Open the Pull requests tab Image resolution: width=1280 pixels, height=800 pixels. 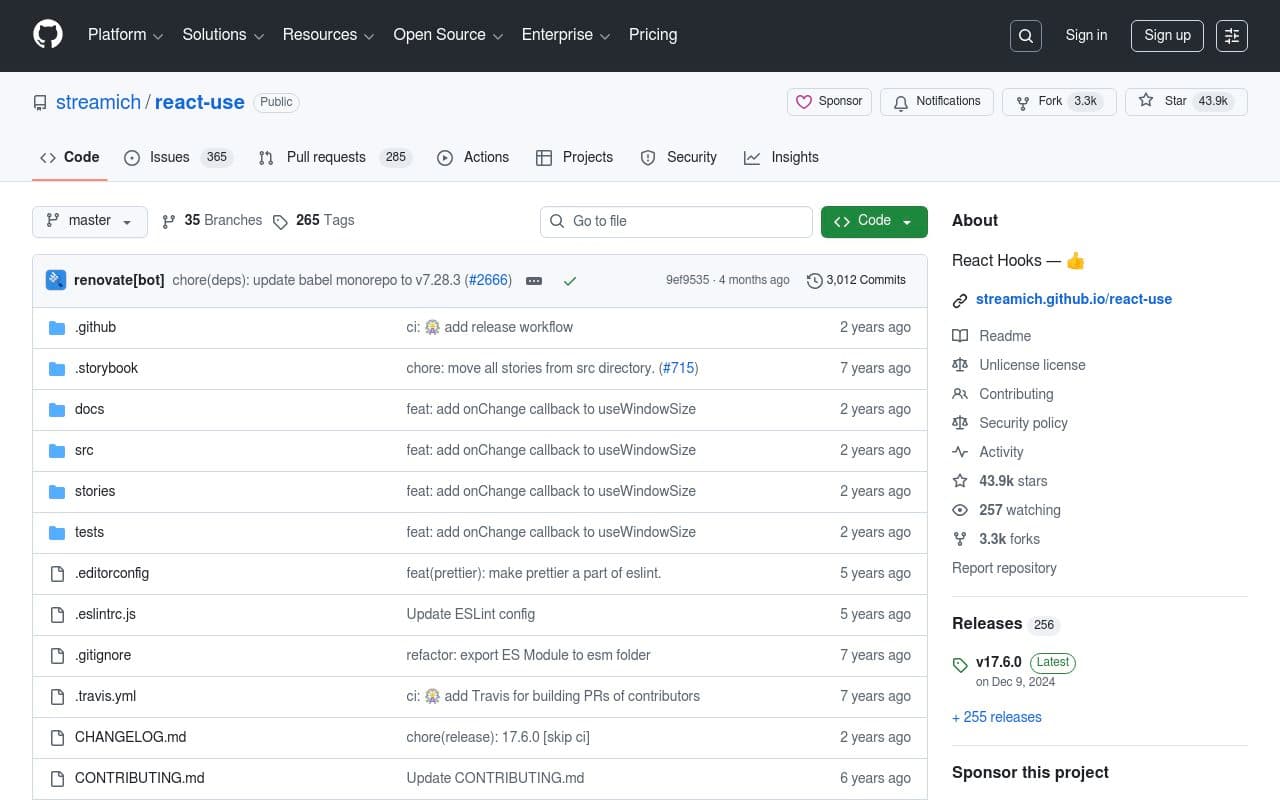(325, 157)
